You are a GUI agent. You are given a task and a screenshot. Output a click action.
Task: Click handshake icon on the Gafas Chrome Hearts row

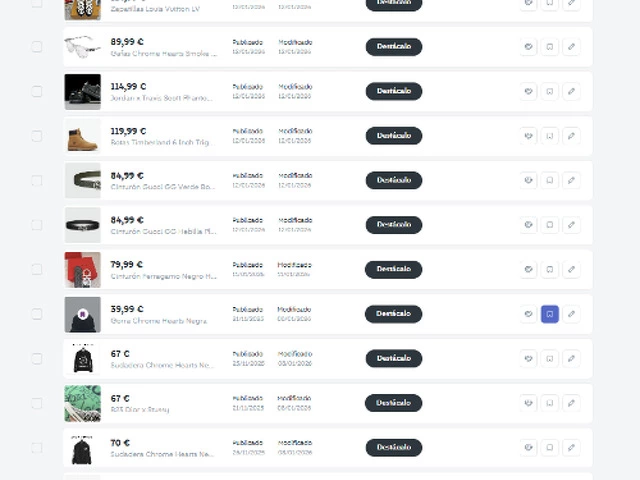coord(529,47)
